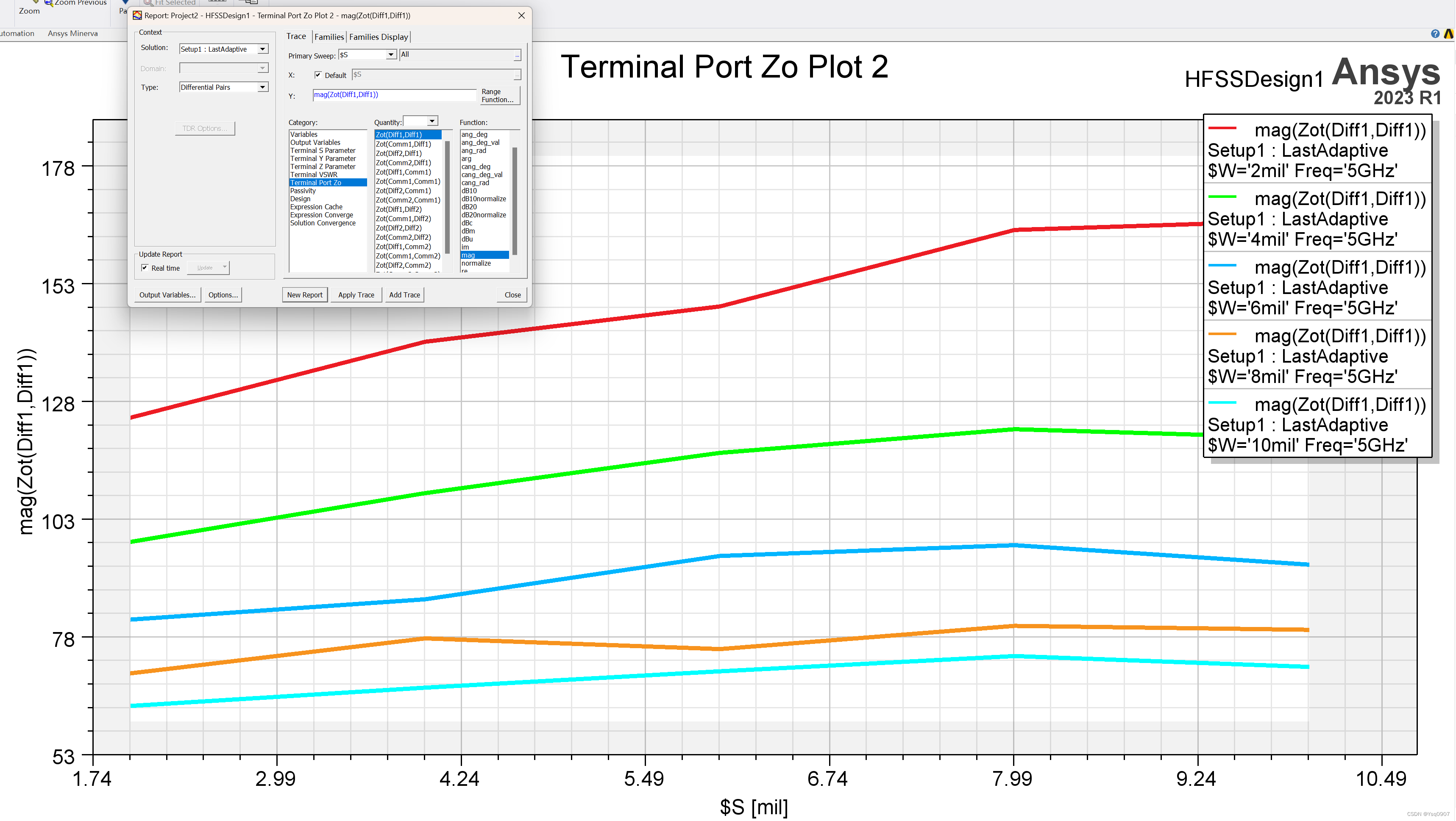Open the Ansys Minerva ribbon tab
This screenshot has height=821, width=1456.
point(72,33)
